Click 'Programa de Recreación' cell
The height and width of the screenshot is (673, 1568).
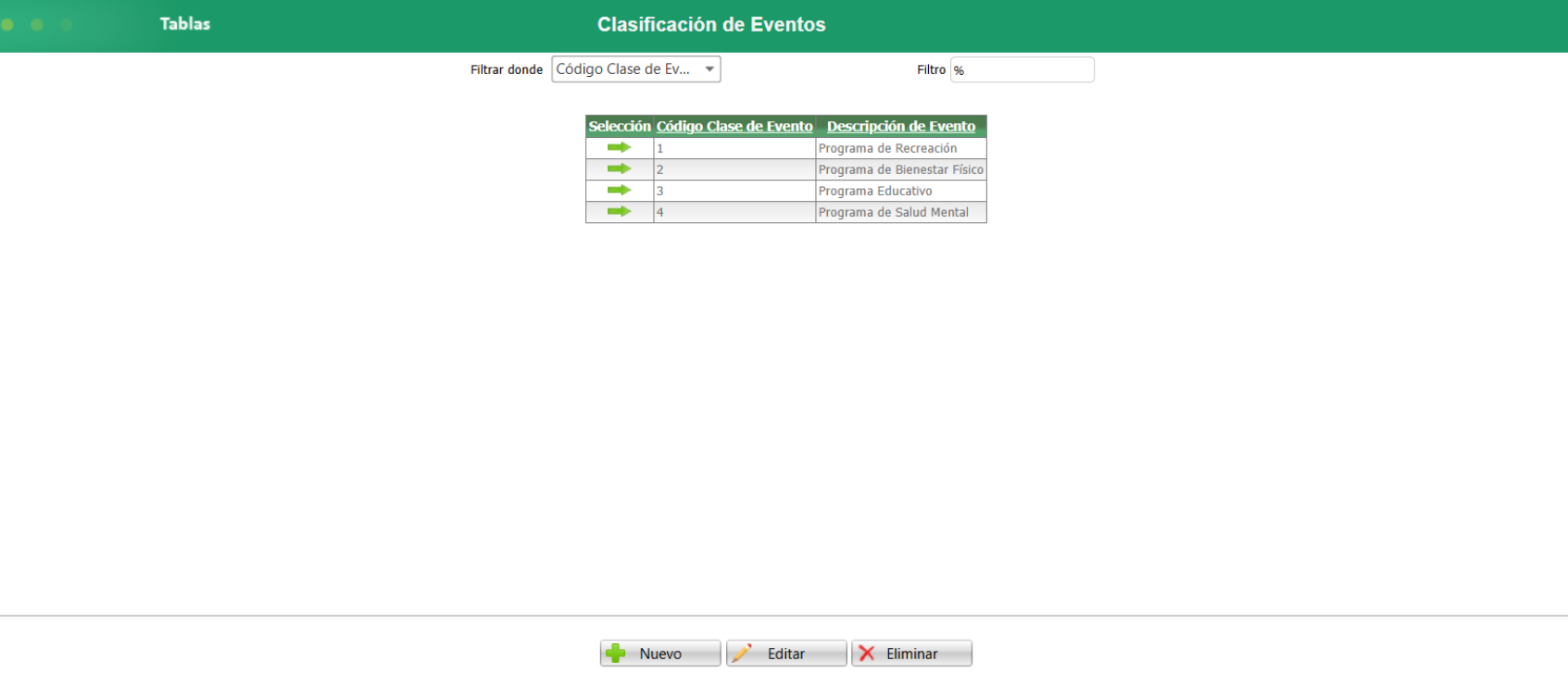[x=901, y=148]
